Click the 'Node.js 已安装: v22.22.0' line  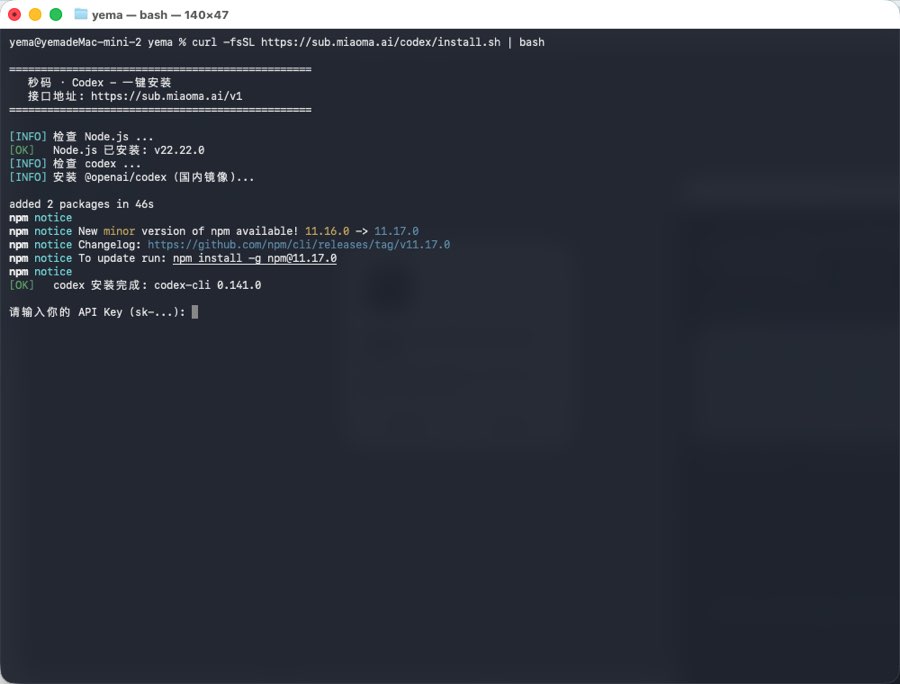point(107,150)
